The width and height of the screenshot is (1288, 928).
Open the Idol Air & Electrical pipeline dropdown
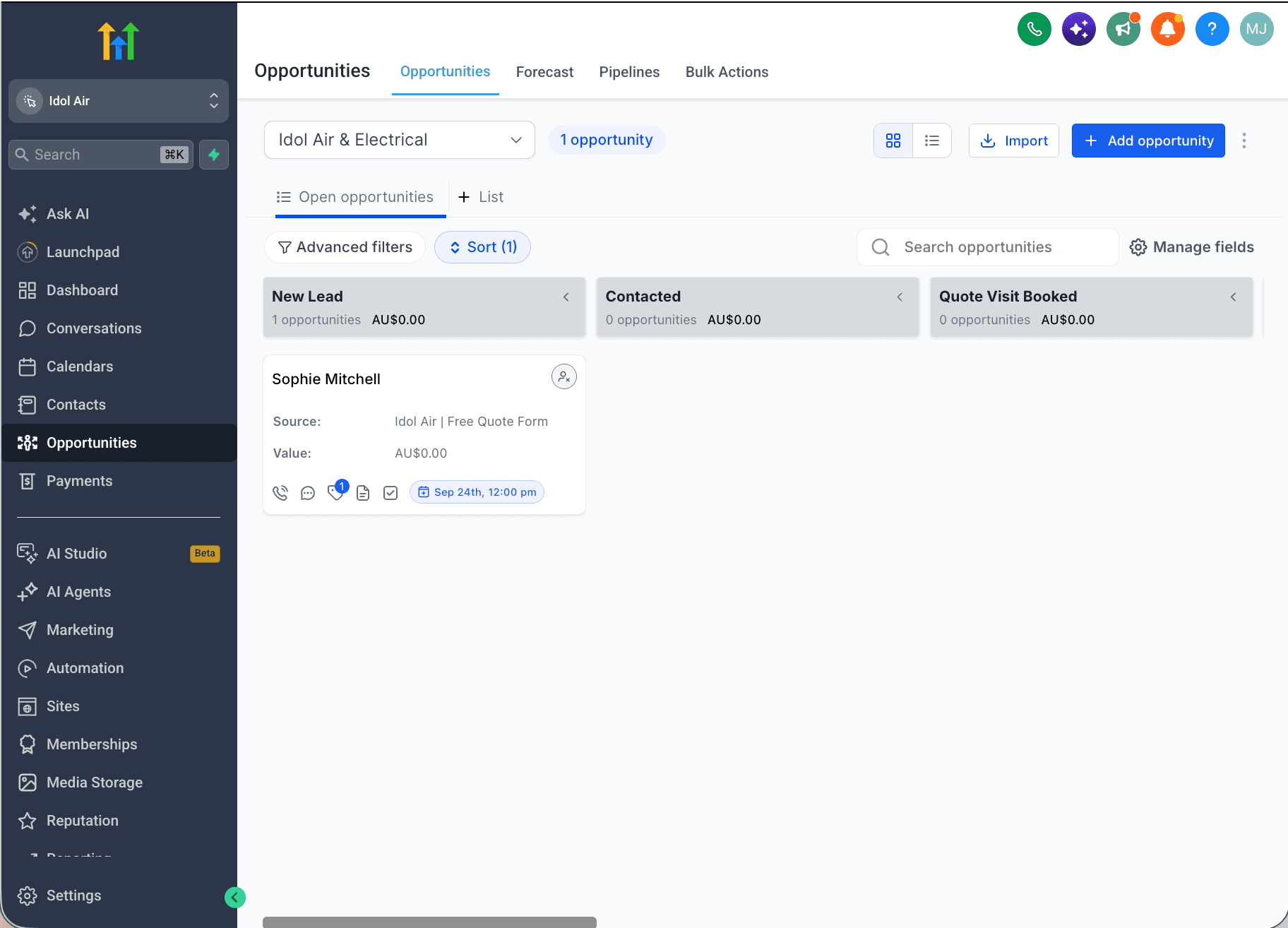(400, 140)
